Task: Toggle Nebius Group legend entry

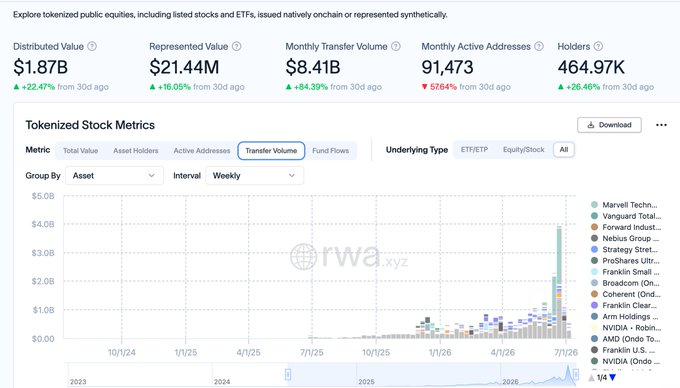Action: click(625, 238)
